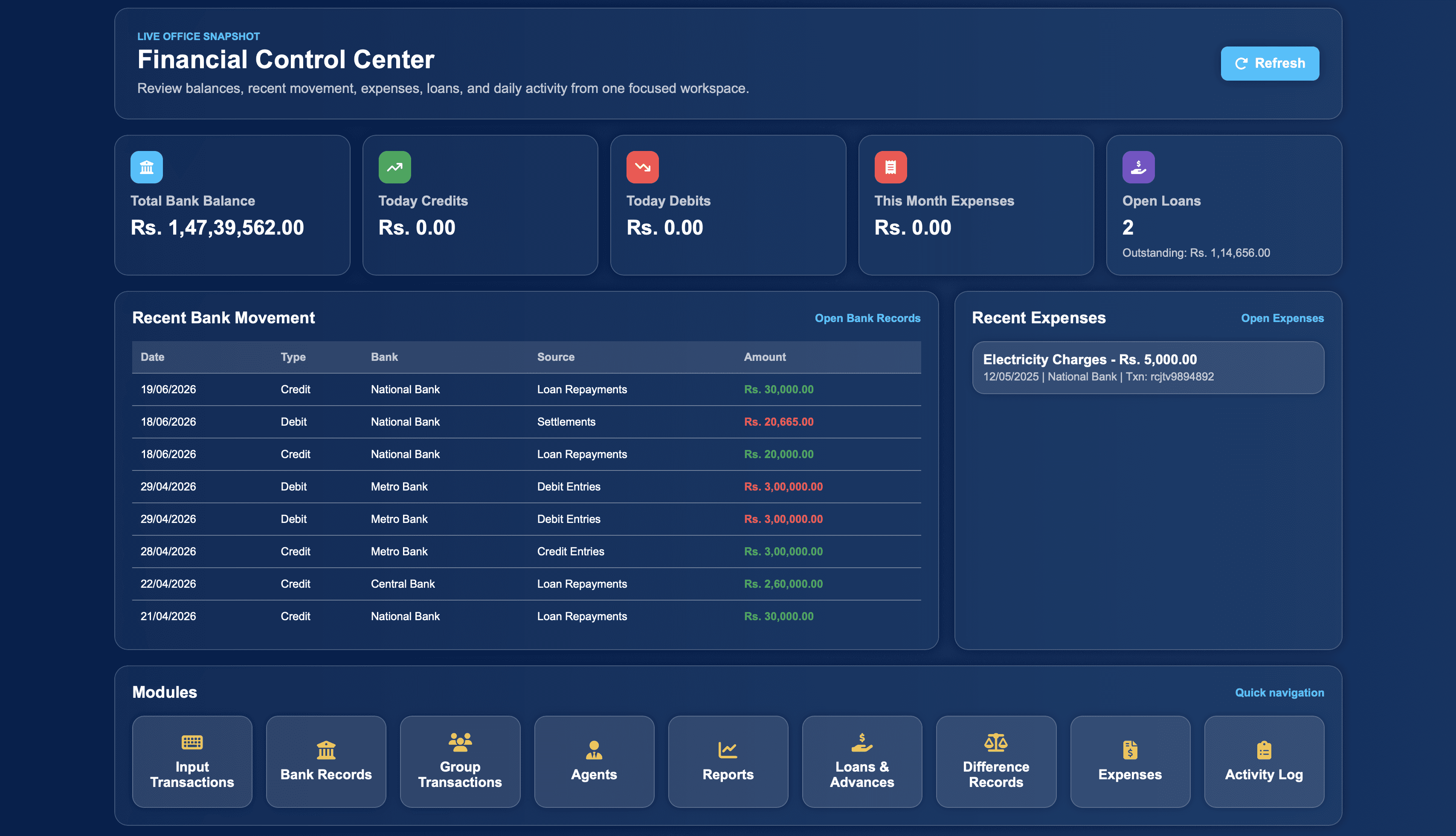Image resolution: width=1456 pixels, height=836 pixels.
Task: Select the 19/06/2026 date cell
Action: 168,389
